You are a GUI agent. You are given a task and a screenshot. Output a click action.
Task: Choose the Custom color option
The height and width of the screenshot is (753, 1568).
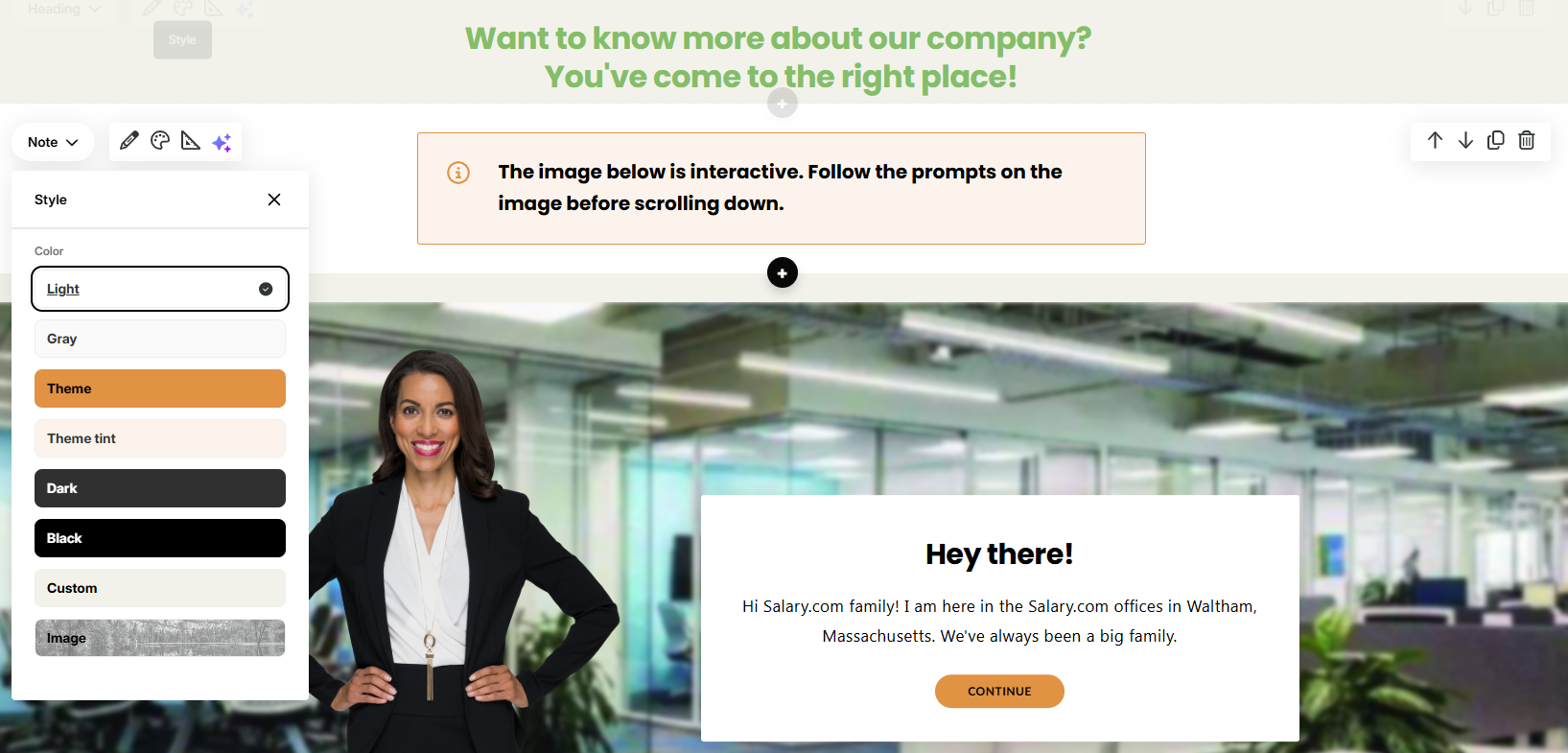pos(160,588)
